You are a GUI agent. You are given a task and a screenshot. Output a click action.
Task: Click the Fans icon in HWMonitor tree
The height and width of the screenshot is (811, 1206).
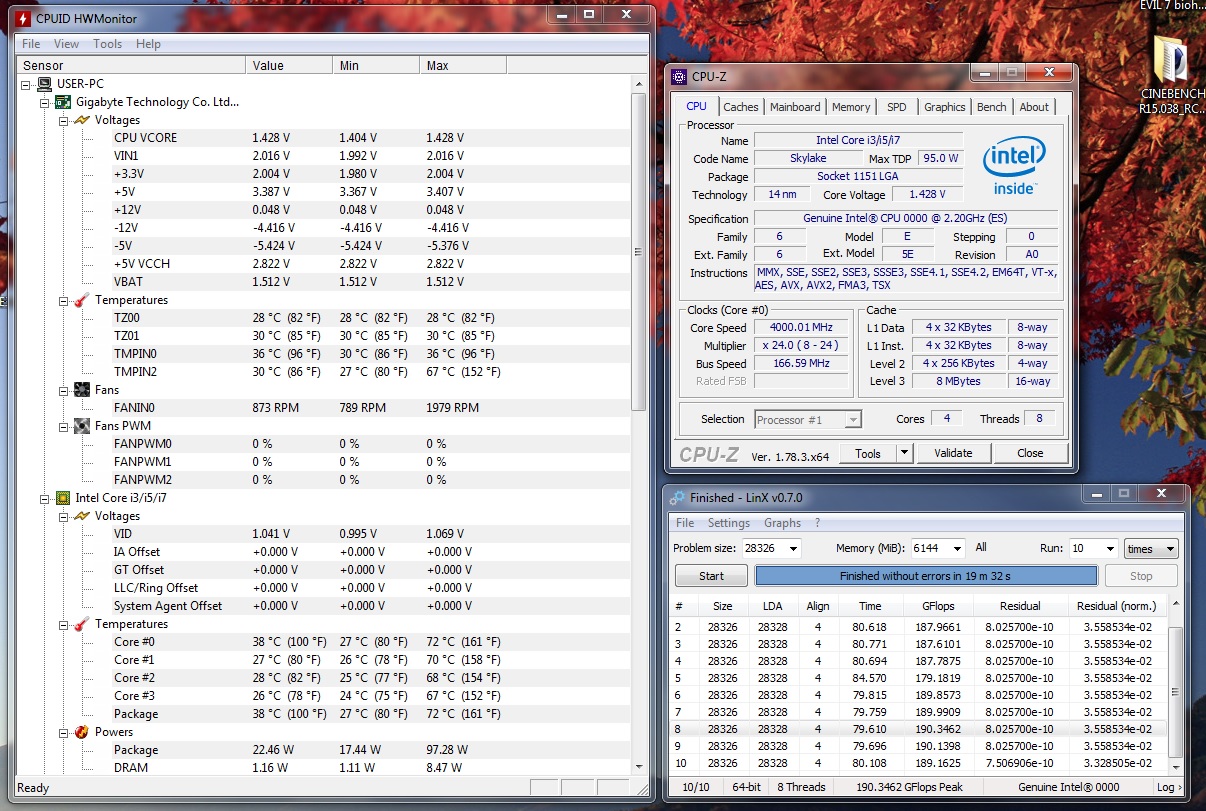pyautogui.click(x=82, y=390)
